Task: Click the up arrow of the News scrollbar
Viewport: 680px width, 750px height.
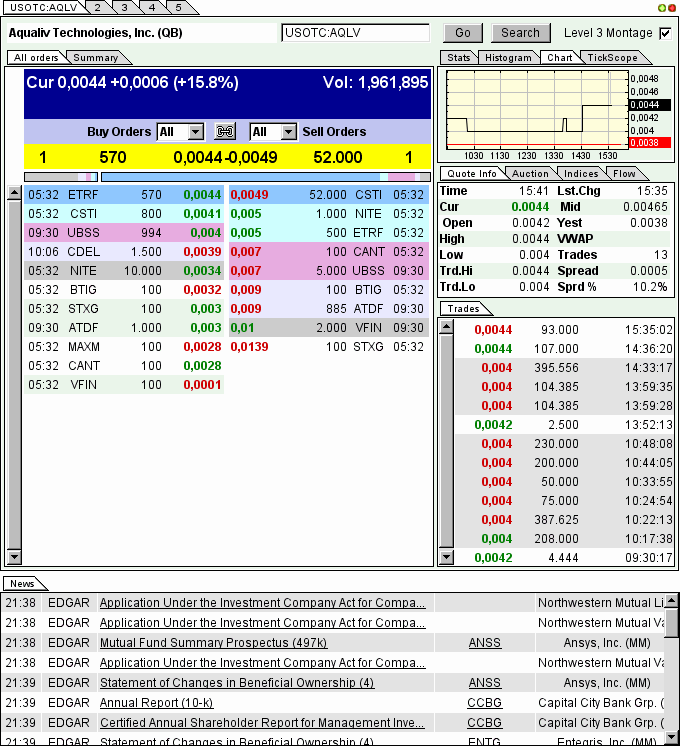Action: click(672, 600)
